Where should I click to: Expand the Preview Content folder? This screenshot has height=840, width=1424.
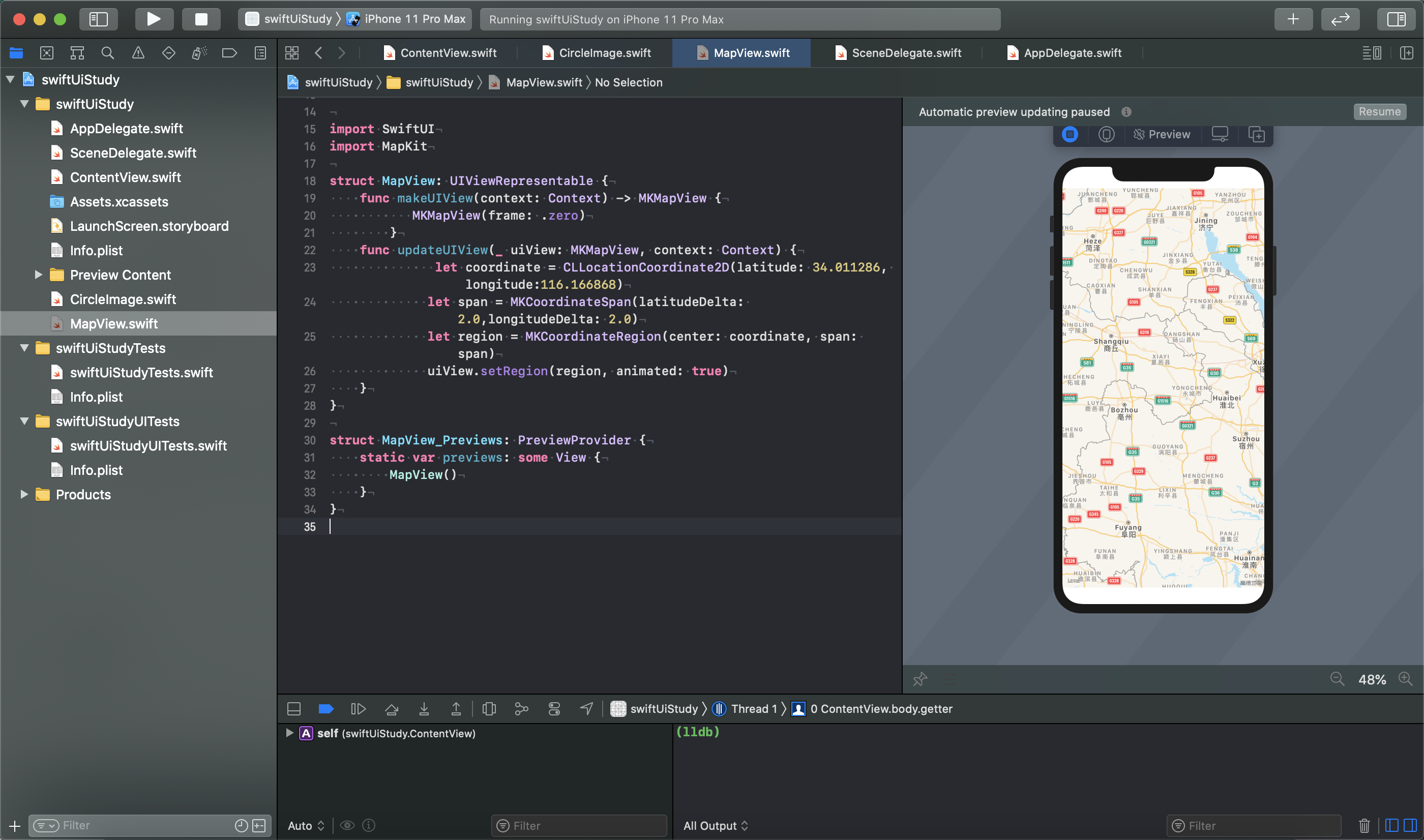click(x=39, y=275)
